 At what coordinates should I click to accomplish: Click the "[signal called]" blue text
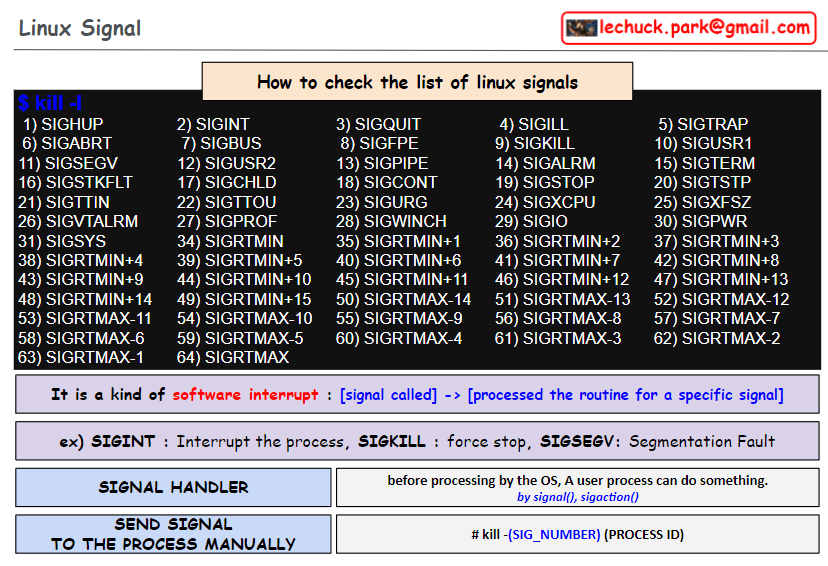[x=388, y=394]
